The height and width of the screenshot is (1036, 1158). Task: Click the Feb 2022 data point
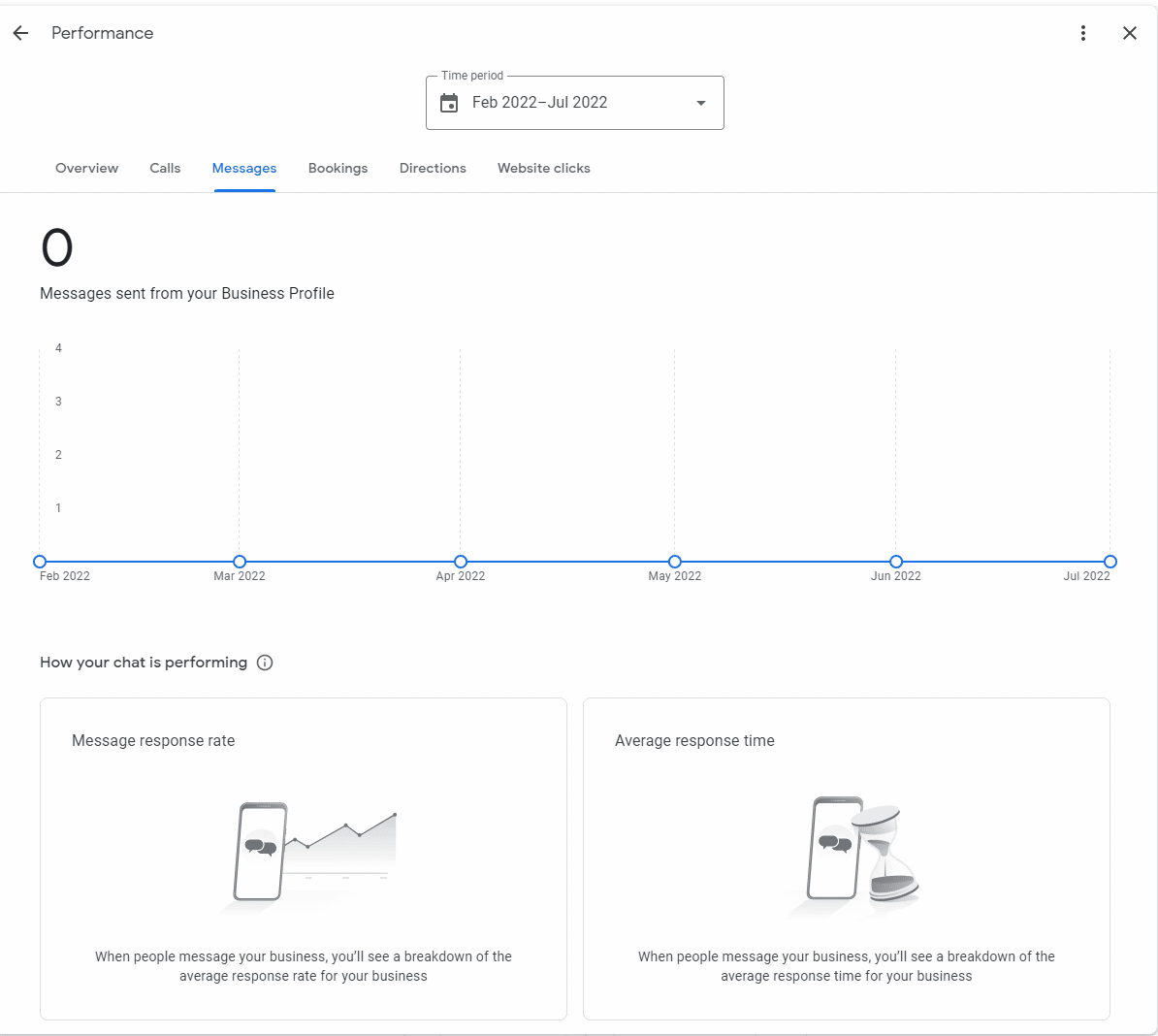coord(40,562)
